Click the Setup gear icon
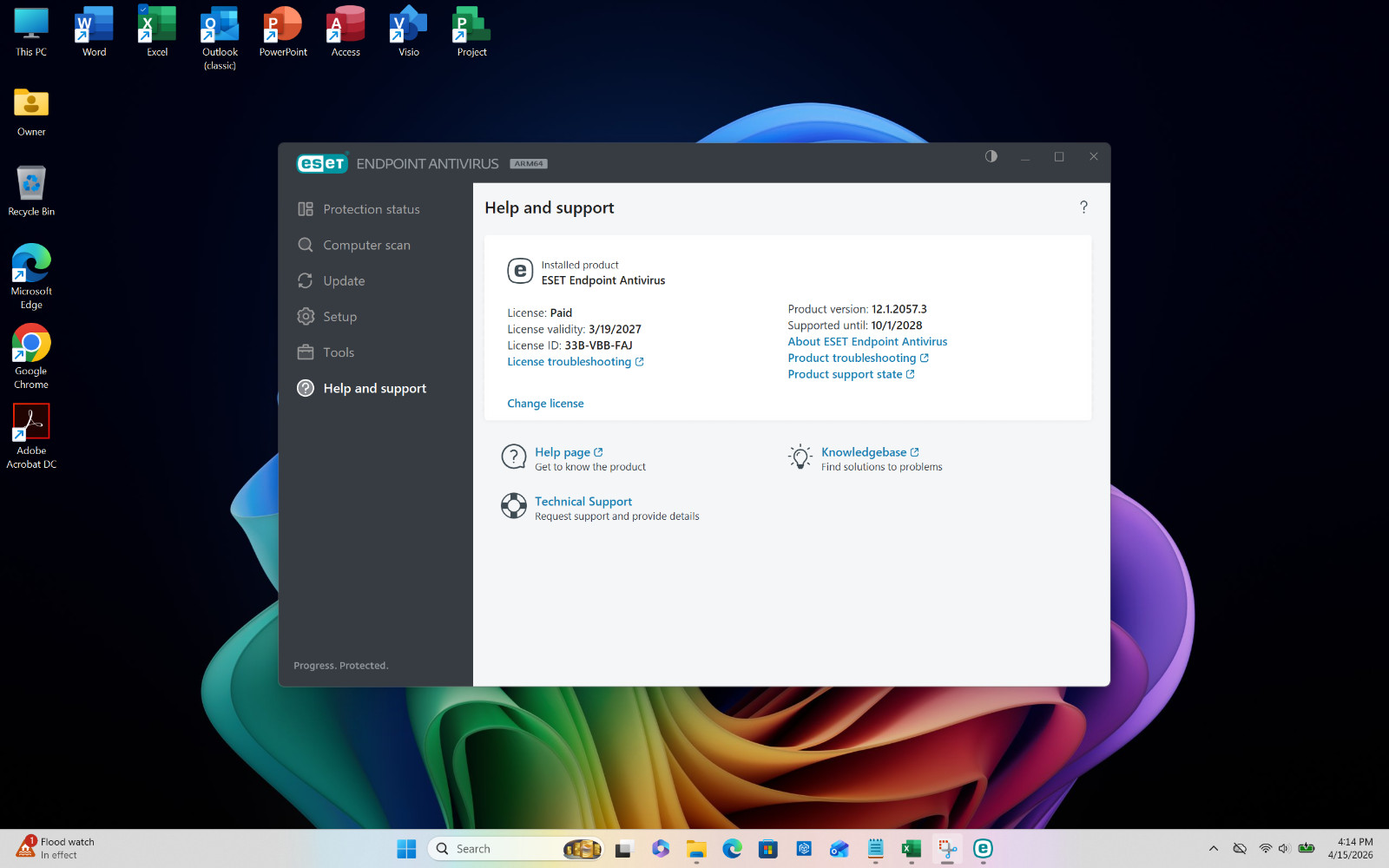 click(306, 316)
